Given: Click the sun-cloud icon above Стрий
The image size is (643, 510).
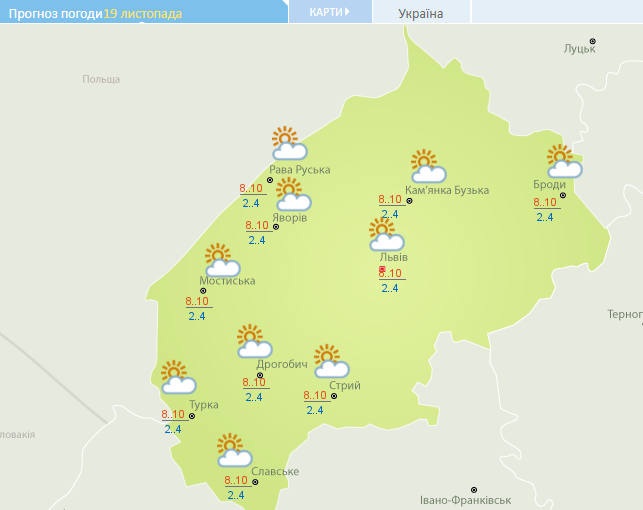Looking at the screenshot, I should [x=330, y=361].
